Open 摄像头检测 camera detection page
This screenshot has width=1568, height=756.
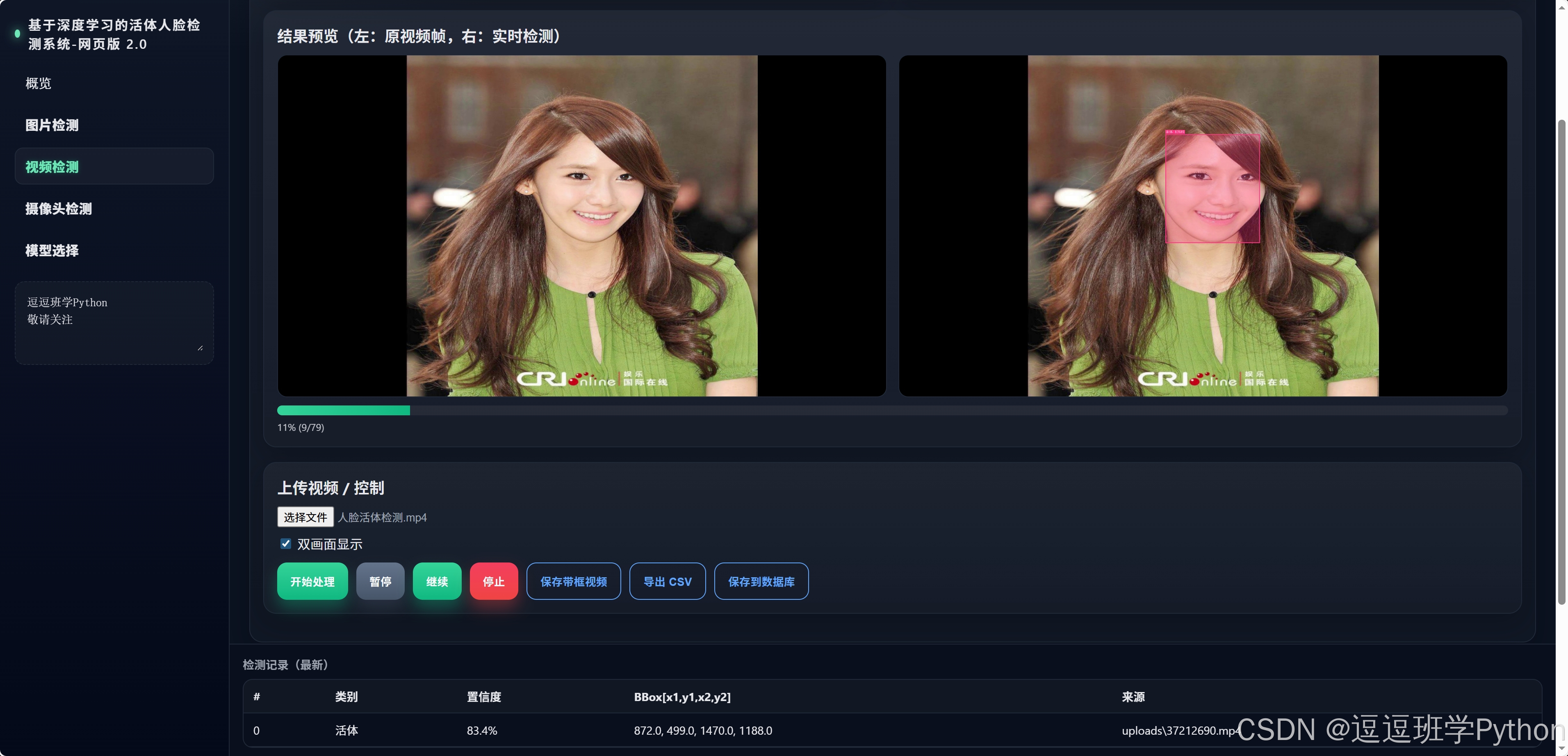tap(59, 209)
